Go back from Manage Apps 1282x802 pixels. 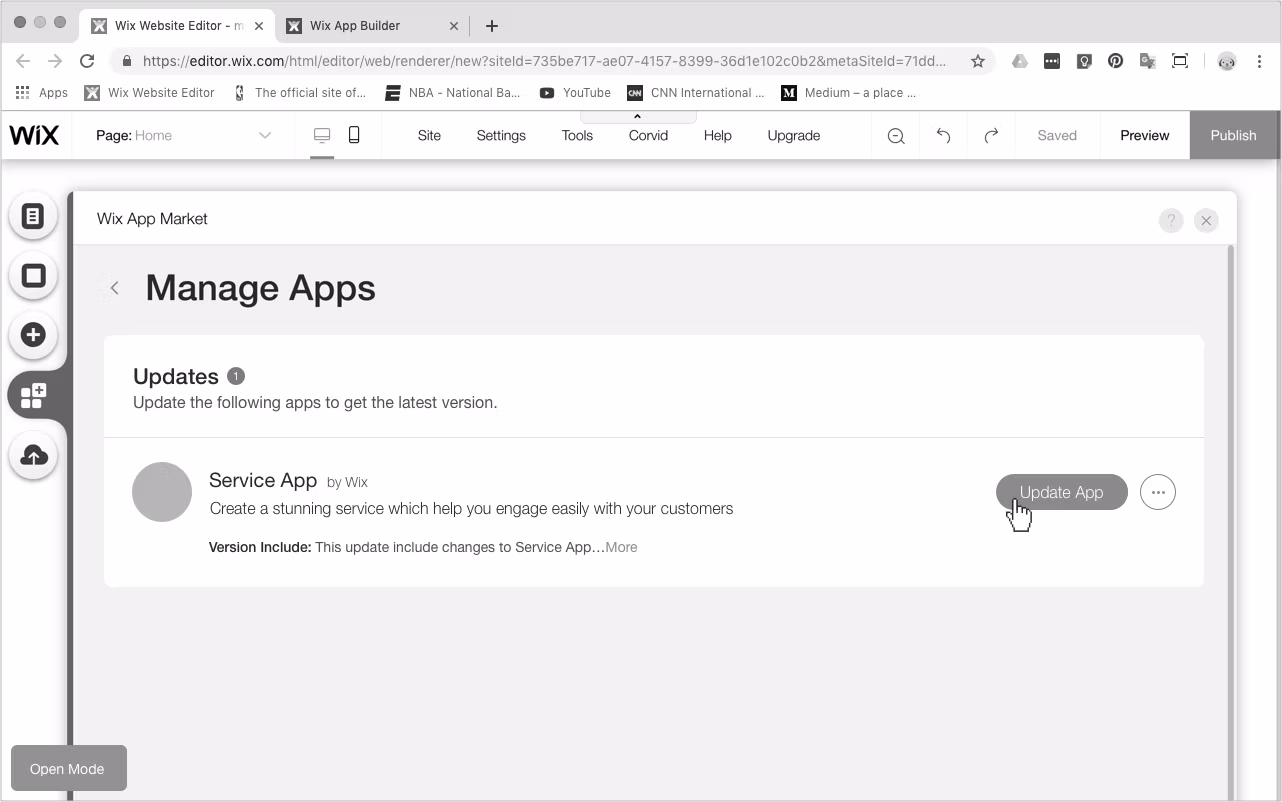(115, 288)
